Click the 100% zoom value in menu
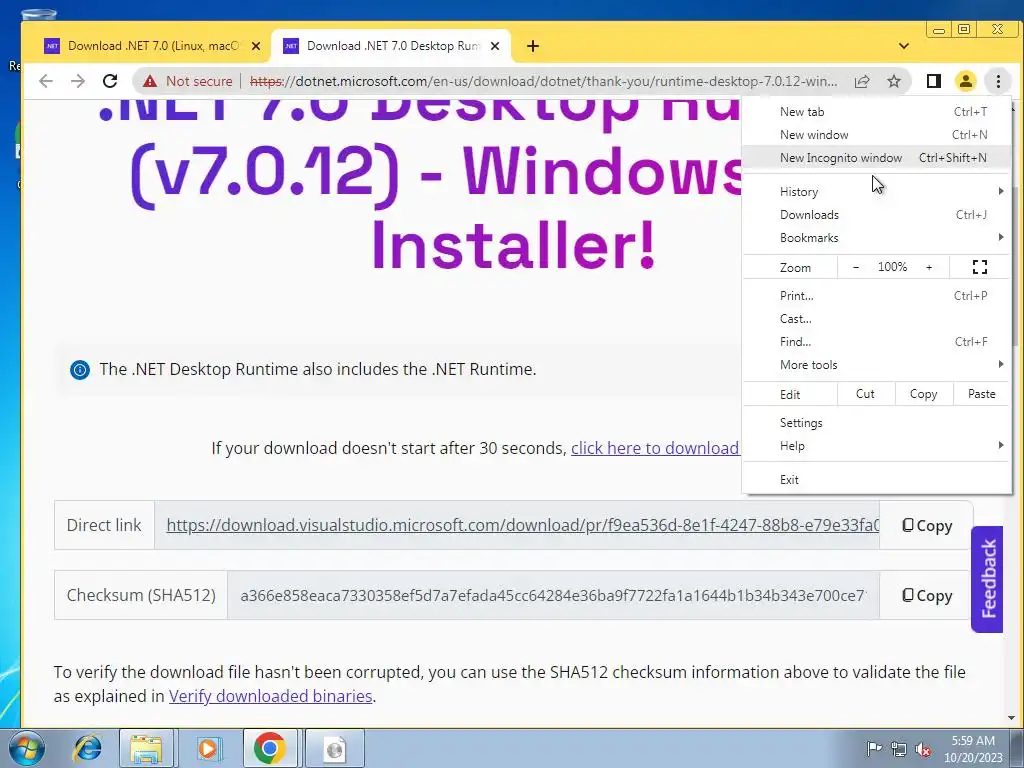 tap(892, 267)
